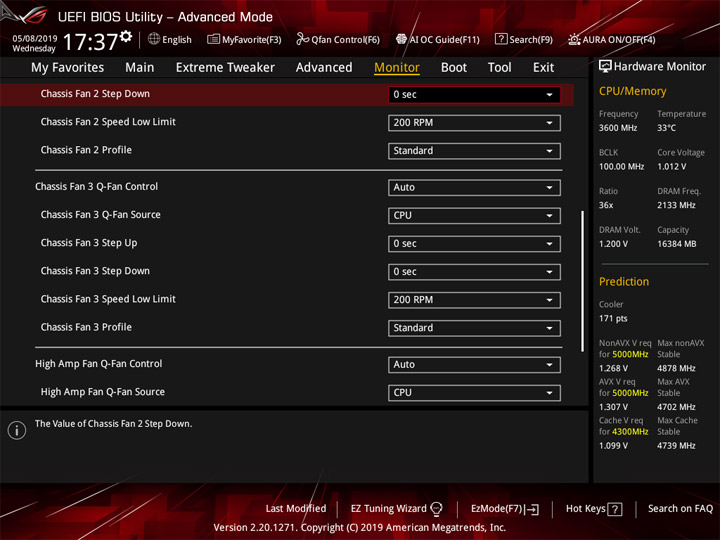Viewport: 720px width, 540px height.
Task: Click the EzMode exit arrow icon
Action: coord(533,509)
